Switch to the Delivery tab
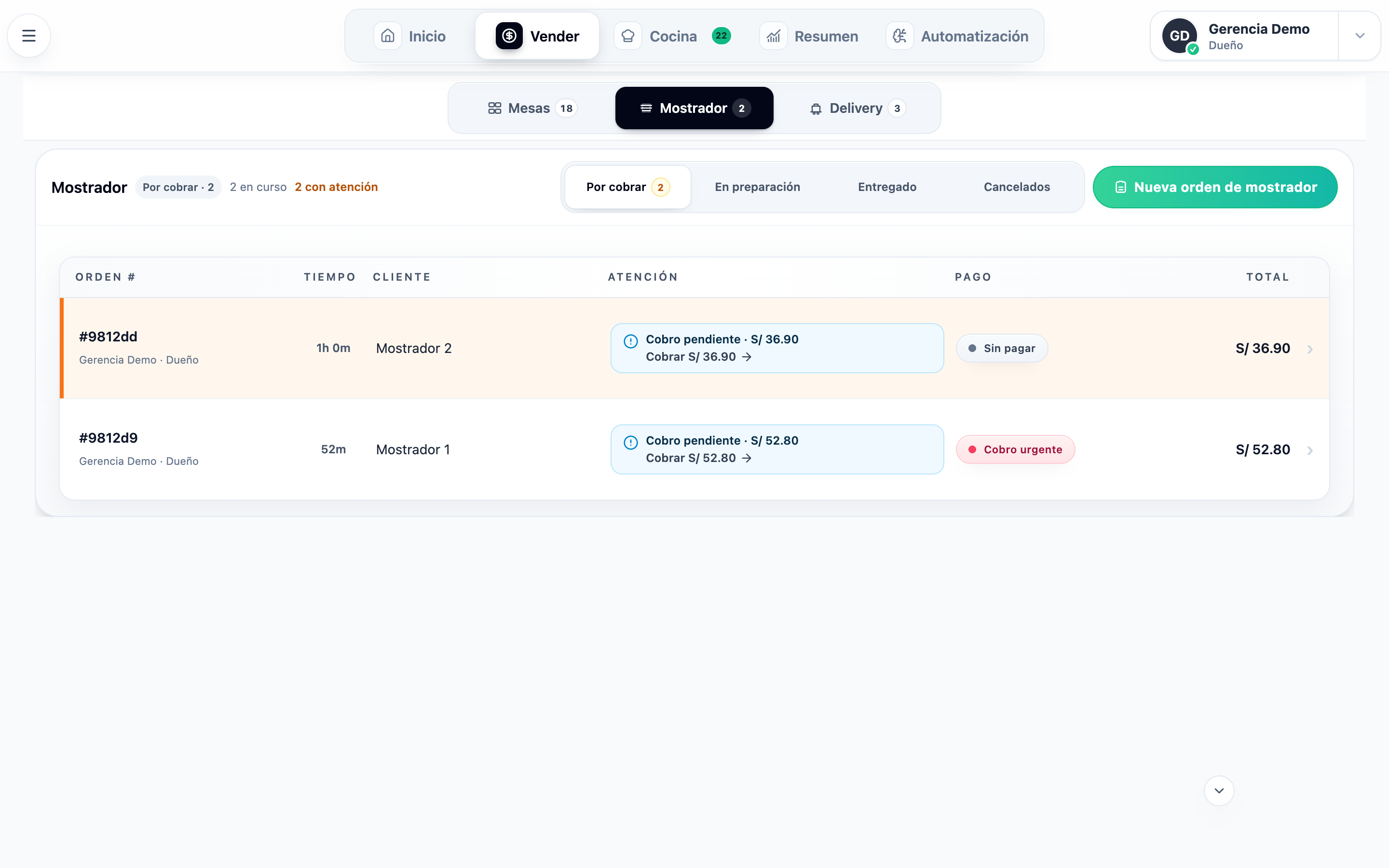Viewport: 1389px width, 868px height. coord(858,108)
